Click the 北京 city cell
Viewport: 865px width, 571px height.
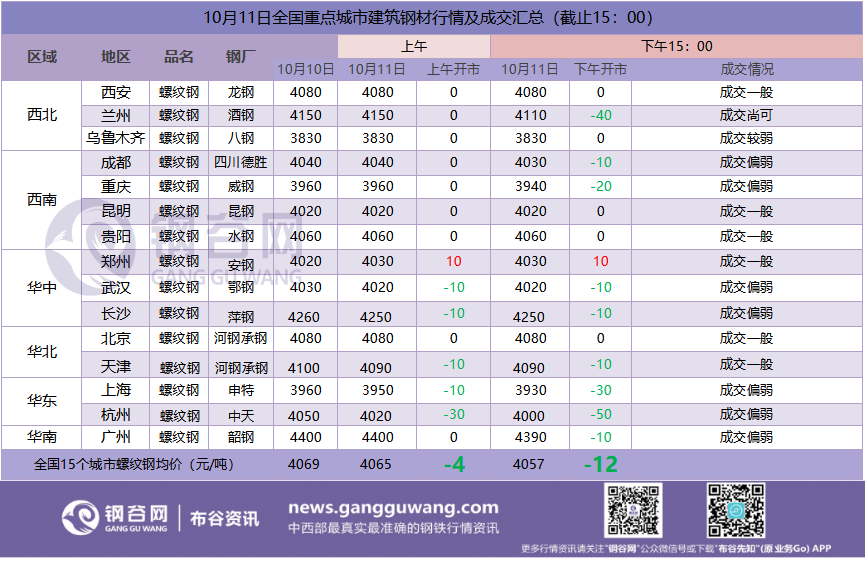click(116, 338)
